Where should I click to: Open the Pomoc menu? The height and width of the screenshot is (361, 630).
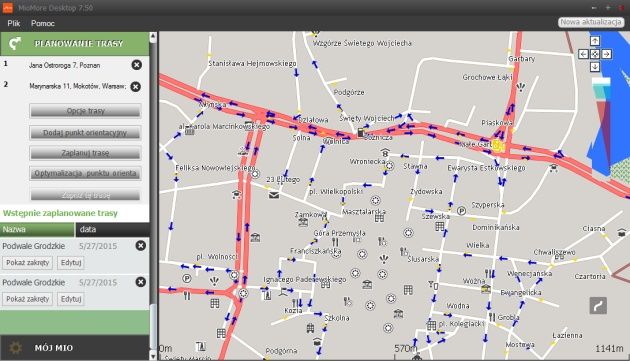pos(43,23)
